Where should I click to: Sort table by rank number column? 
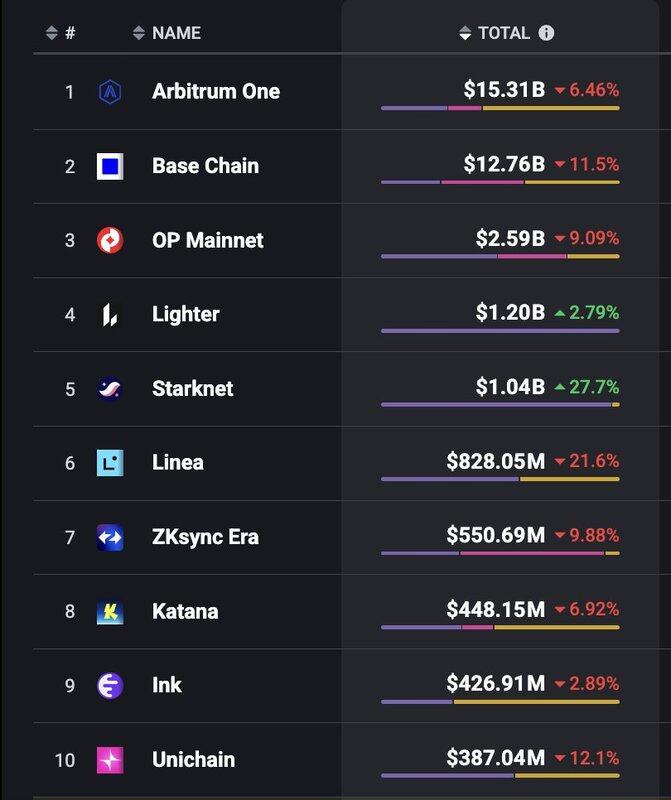tap(61, 33)
